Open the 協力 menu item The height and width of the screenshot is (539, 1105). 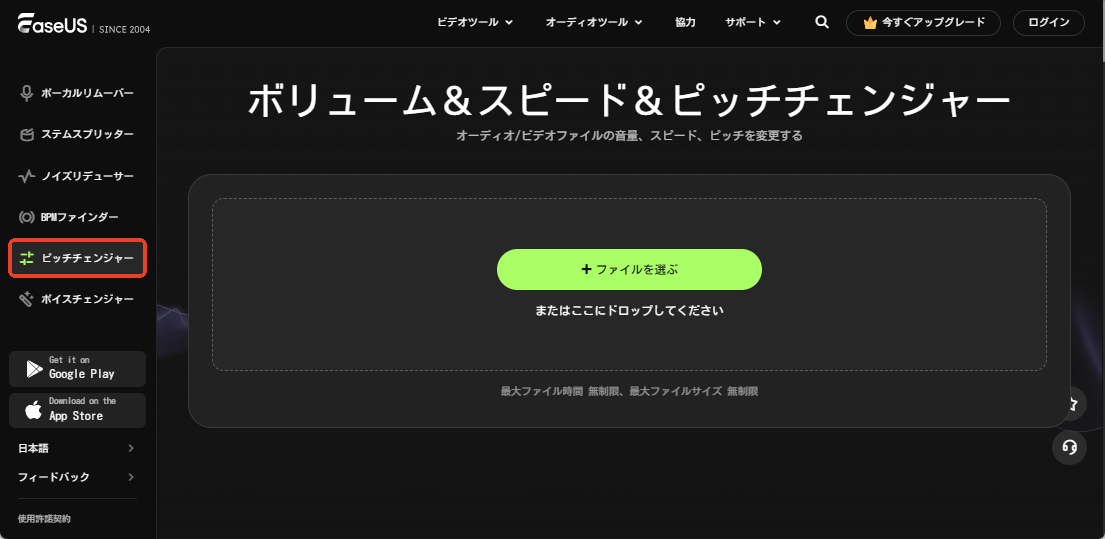[x=685, y=22]
